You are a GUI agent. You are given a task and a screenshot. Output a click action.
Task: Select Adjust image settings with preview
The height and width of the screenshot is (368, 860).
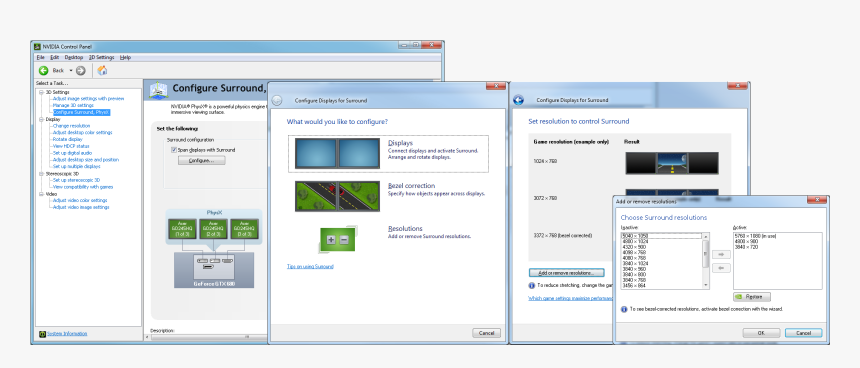88,99
